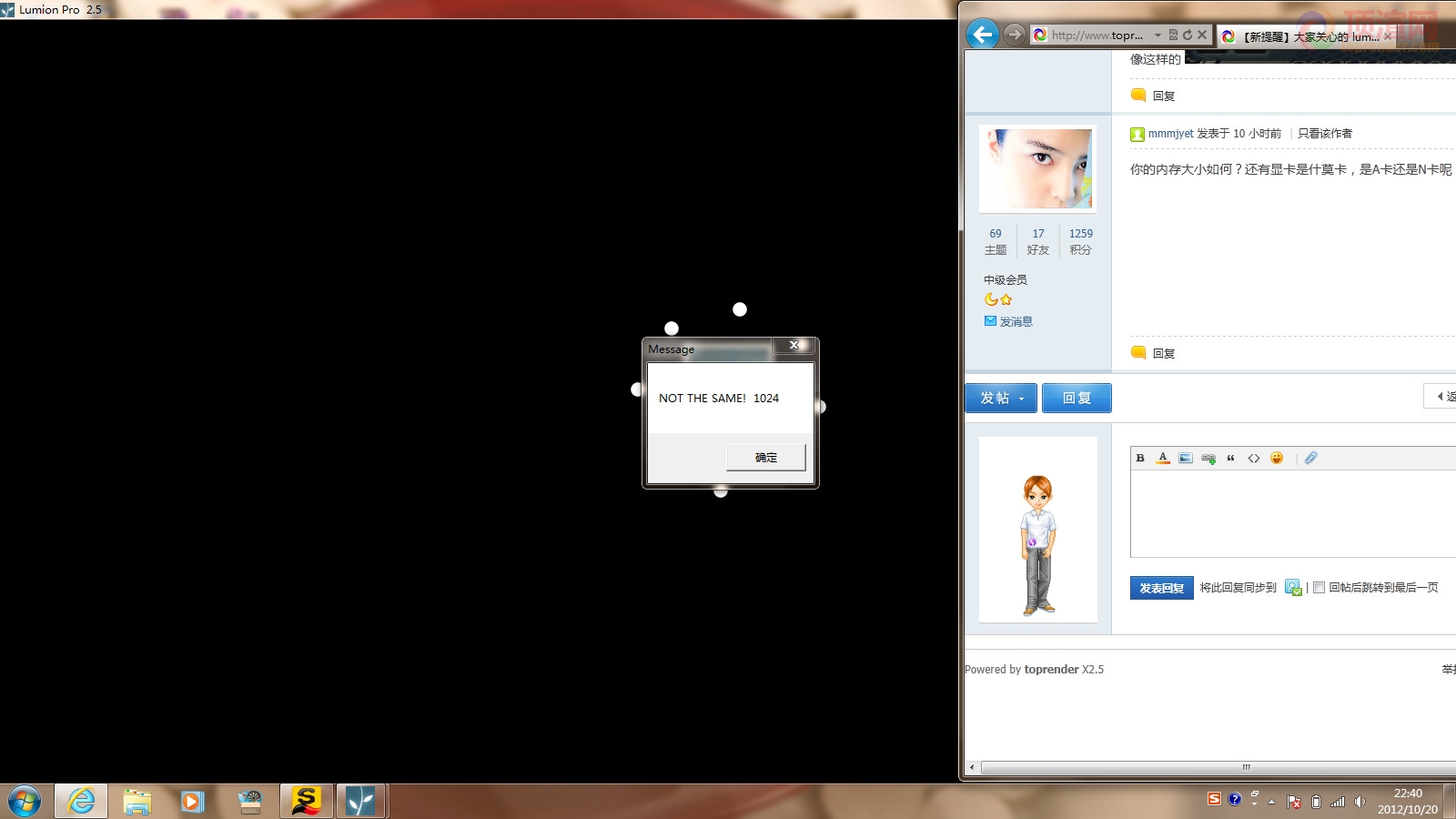
Task: Click the sync-reply account icon
Action: click(x=1293, y=588)
